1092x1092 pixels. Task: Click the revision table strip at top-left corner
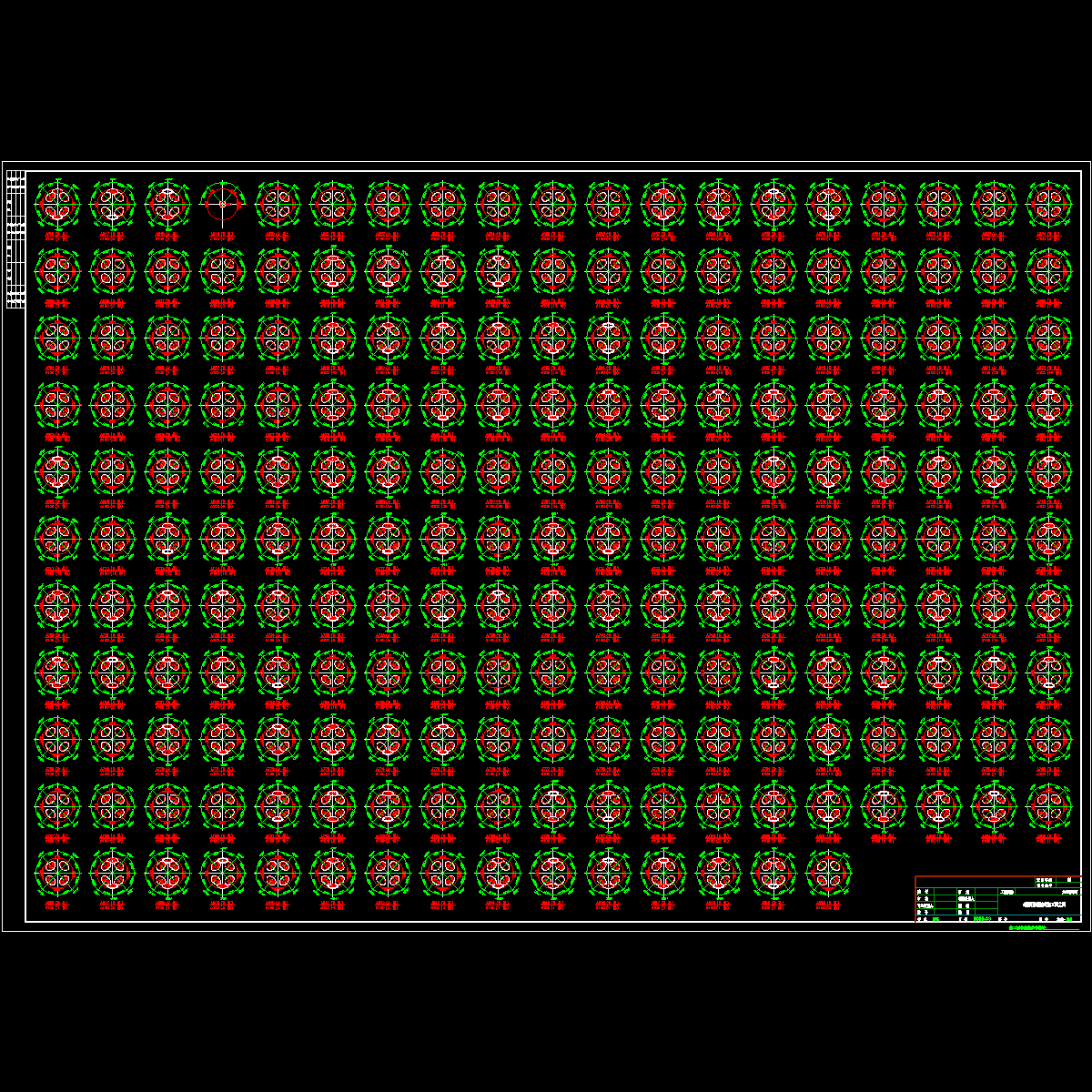pyautogui.click(x=15, y=239)
